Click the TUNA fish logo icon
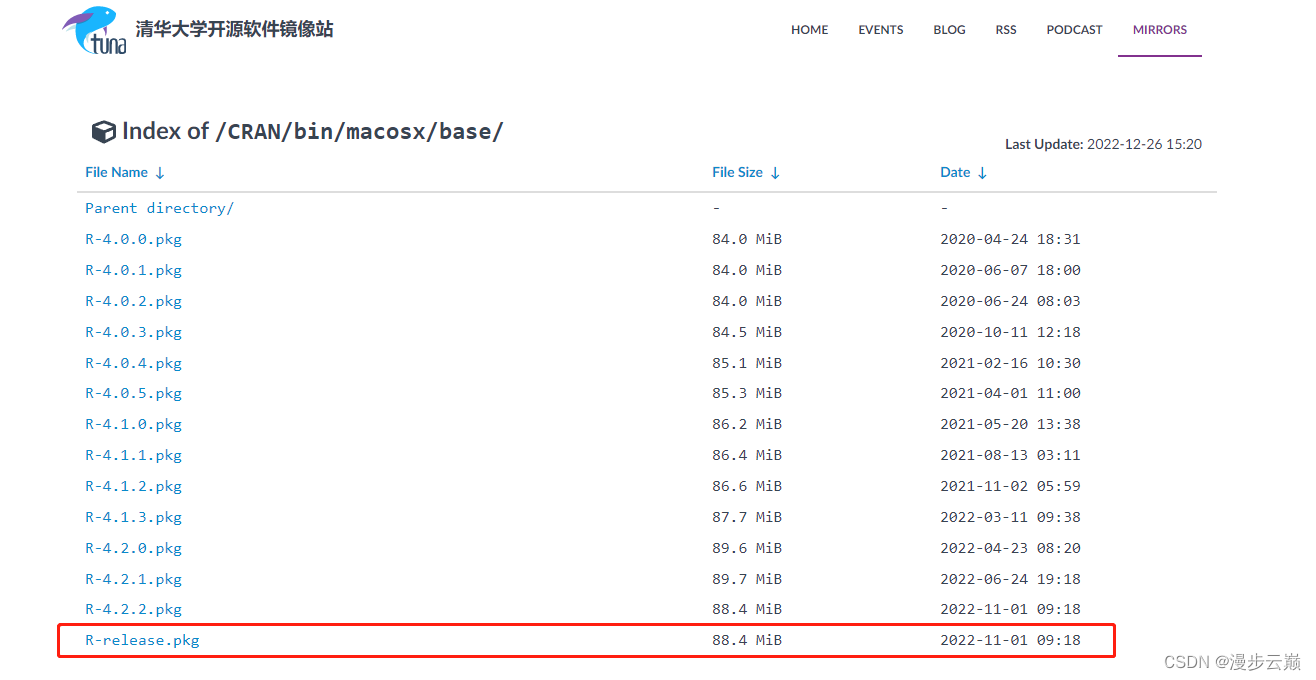This screenshot has width=1316, height=680. [x=95, y=30]
